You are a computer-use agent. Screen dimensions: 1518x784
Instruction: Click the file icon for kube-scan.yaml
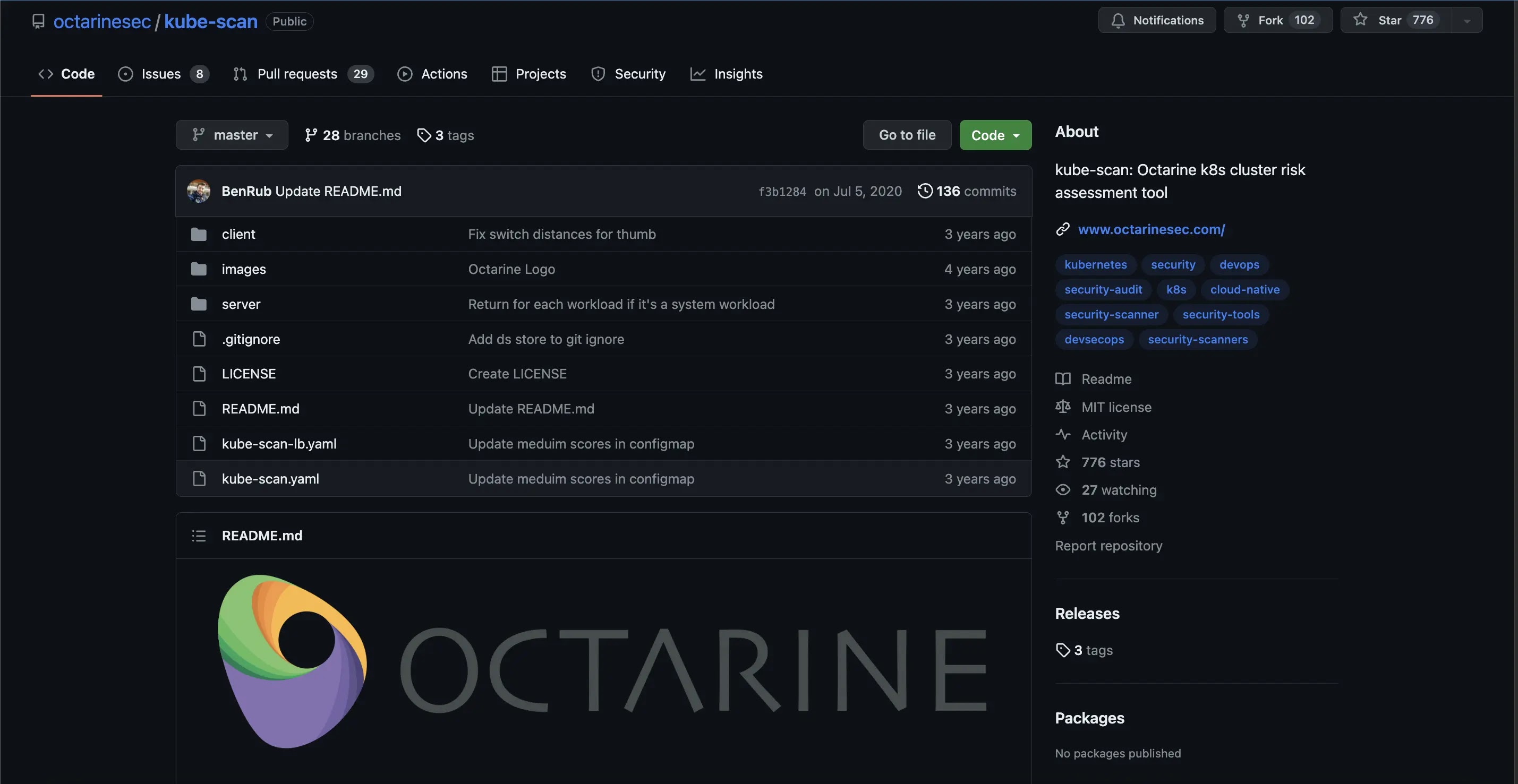(199, 478)
